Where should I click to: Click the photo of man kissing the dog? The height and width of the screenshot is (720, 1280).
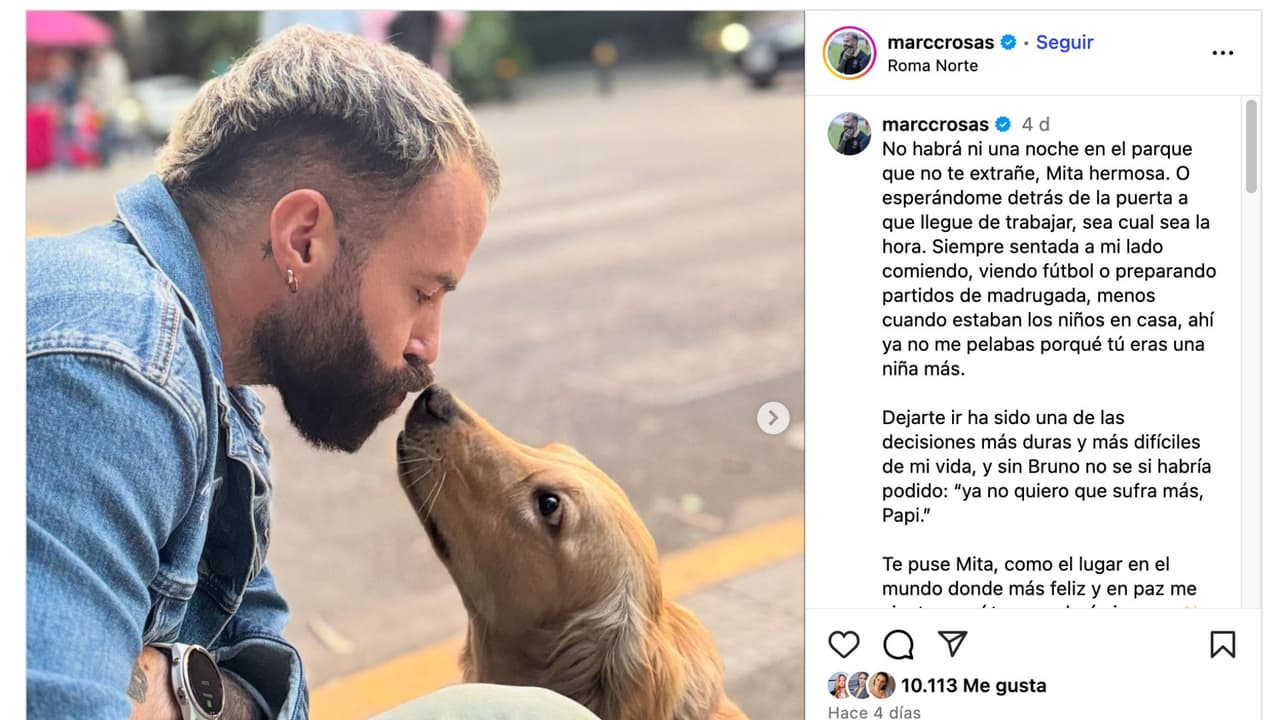[415, 365]
